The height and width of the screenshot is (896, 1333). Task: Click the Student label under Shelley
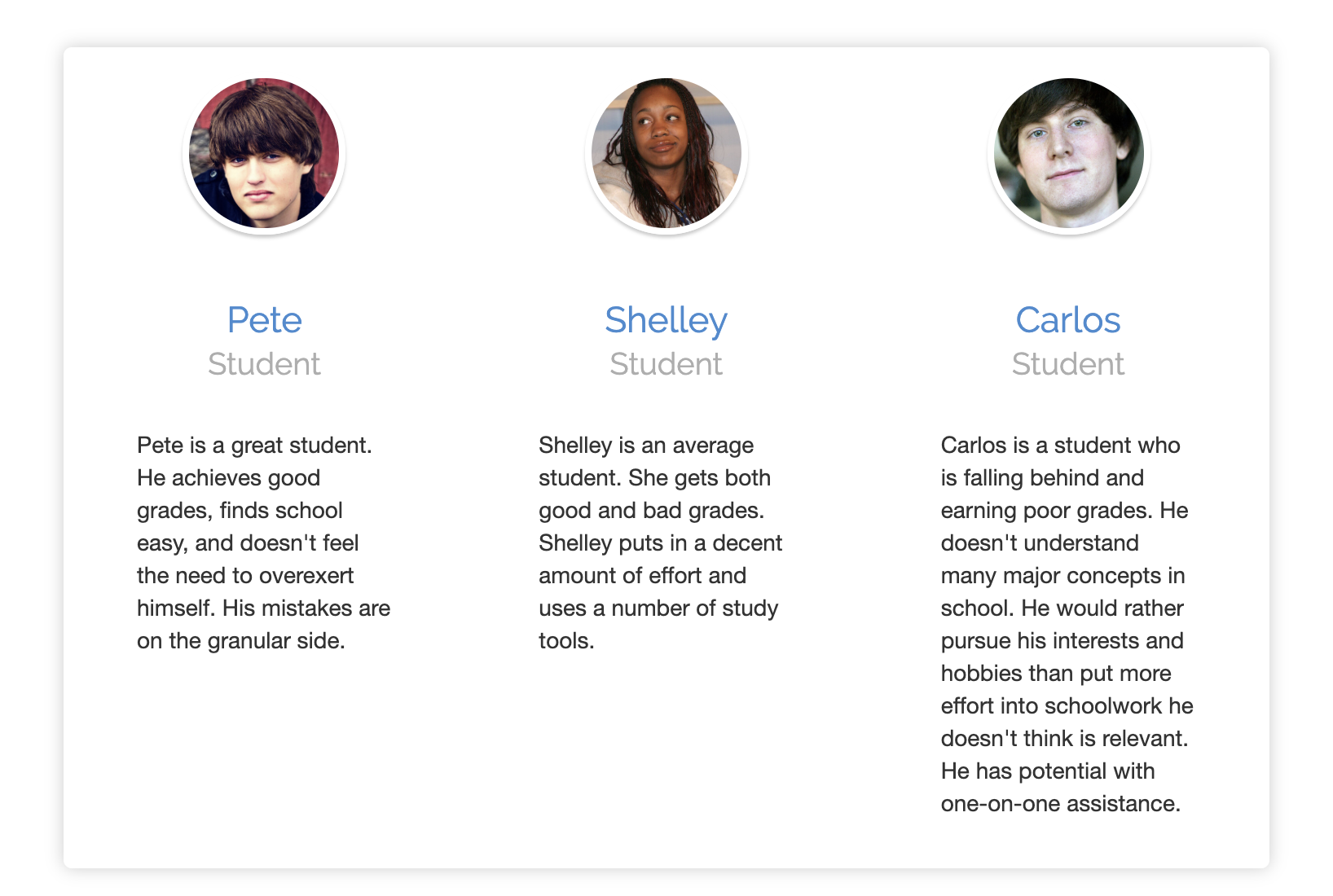(x=666, y=364)
